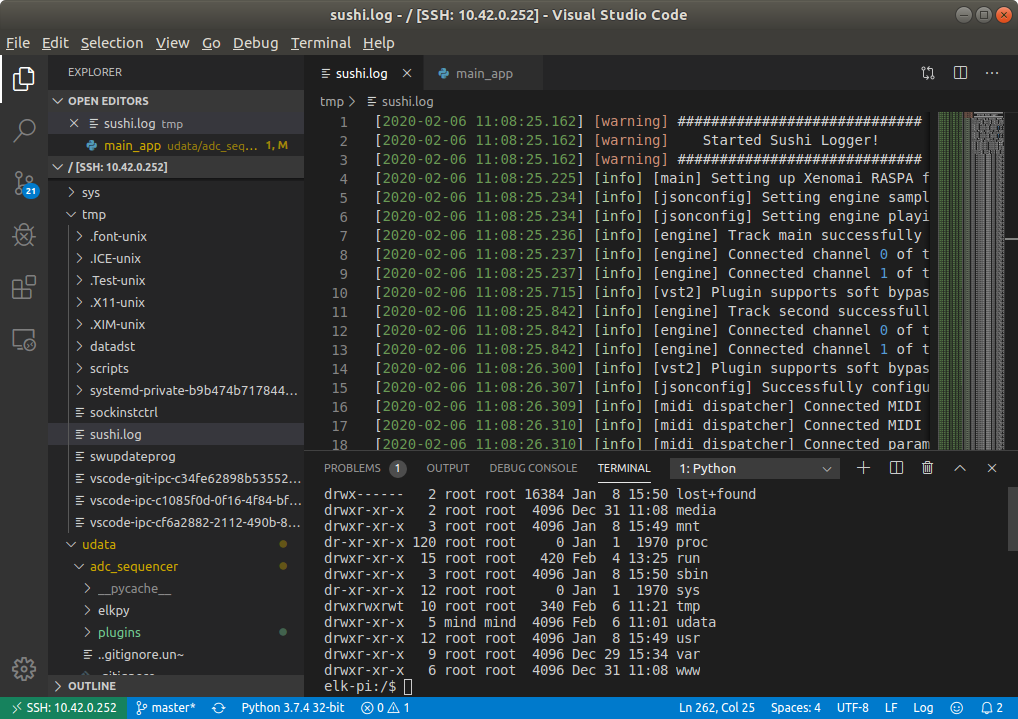Switch to the main_app editor tab
This screenshot has width=1018, height=719.
pos(483,73)
